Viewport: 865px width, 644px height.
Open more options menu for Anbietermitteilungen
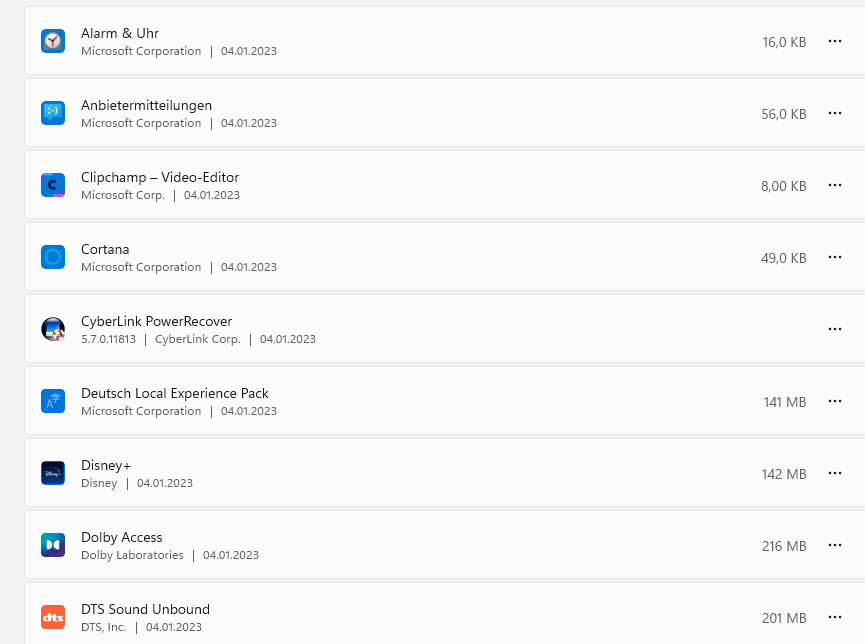click(x=835, y=113)
